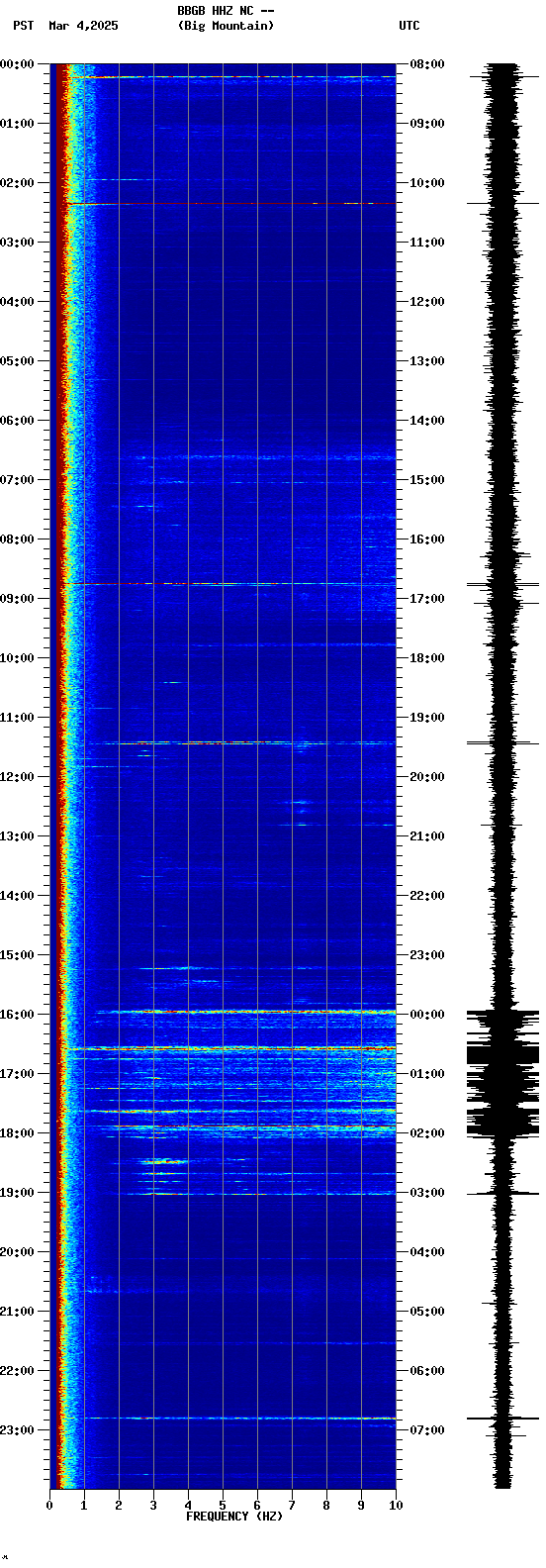Click the 19:00 label on UTC axis
Viewport: 546px width, 1568px height.
click(427, 718)
